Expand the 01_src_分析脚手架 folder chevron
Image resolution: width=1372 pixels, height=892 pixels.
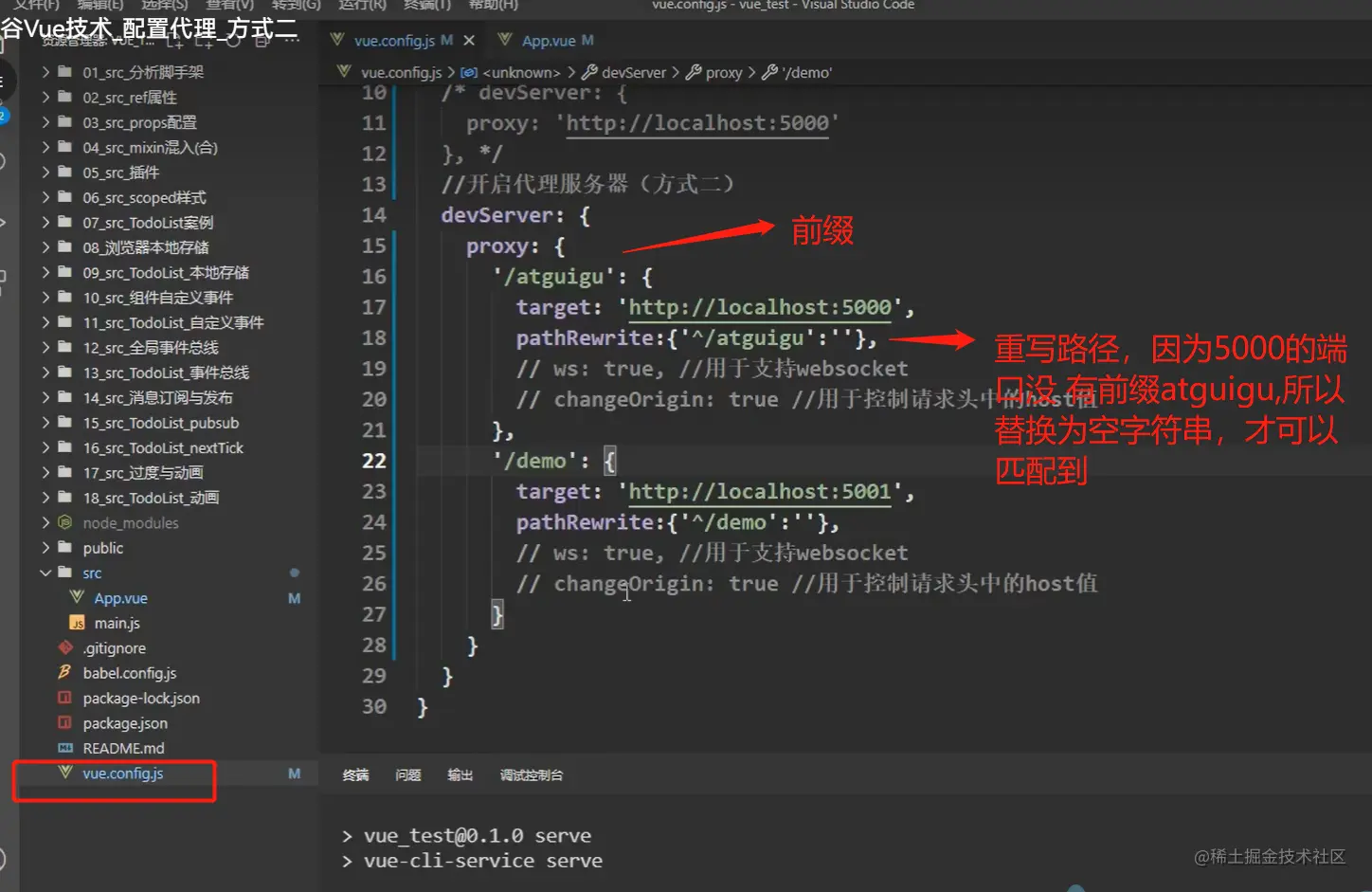click(45, 72)
